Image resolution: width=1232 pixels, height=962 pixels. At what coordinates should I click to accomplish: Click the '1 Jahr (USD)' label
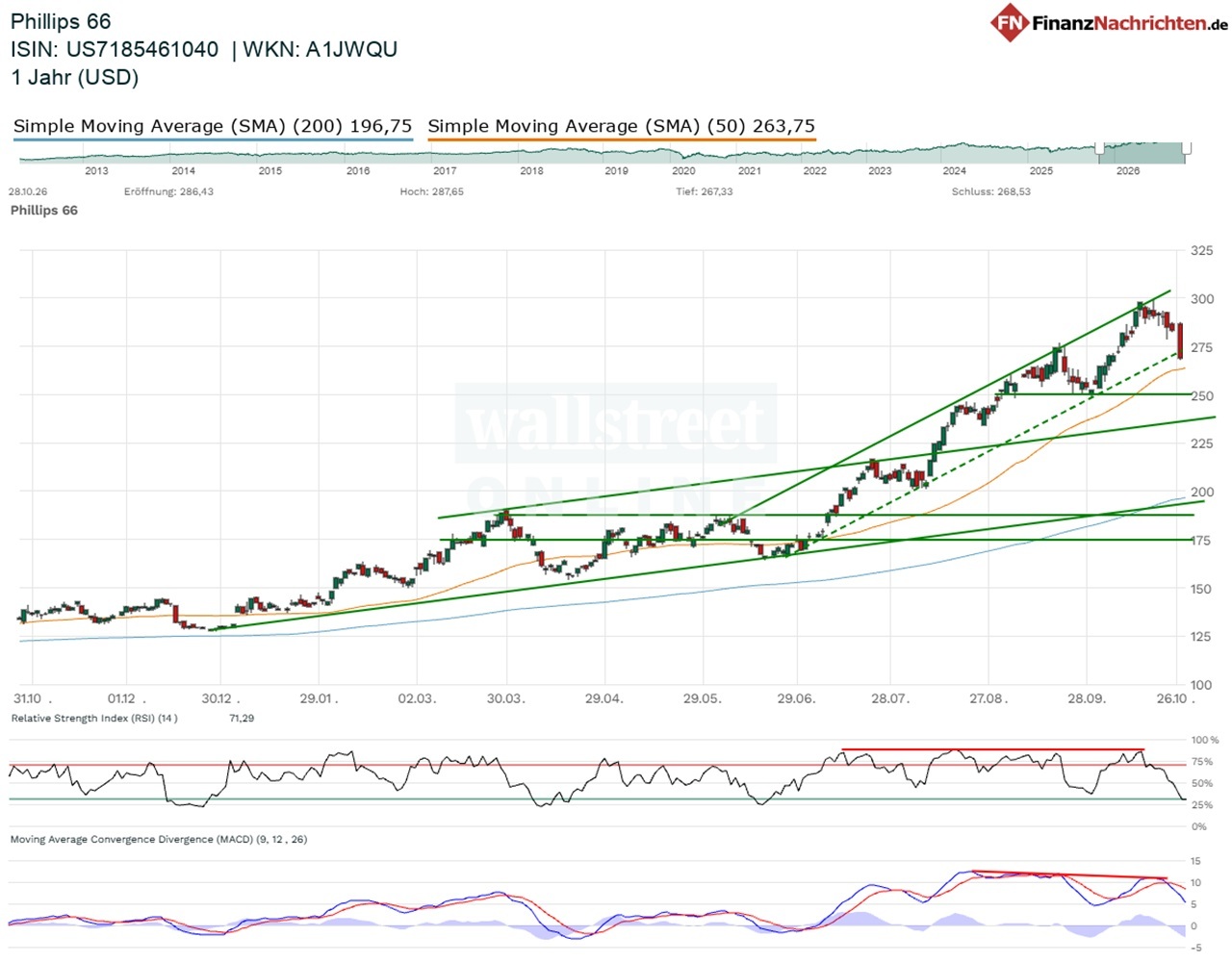click(x=75, y=77)
